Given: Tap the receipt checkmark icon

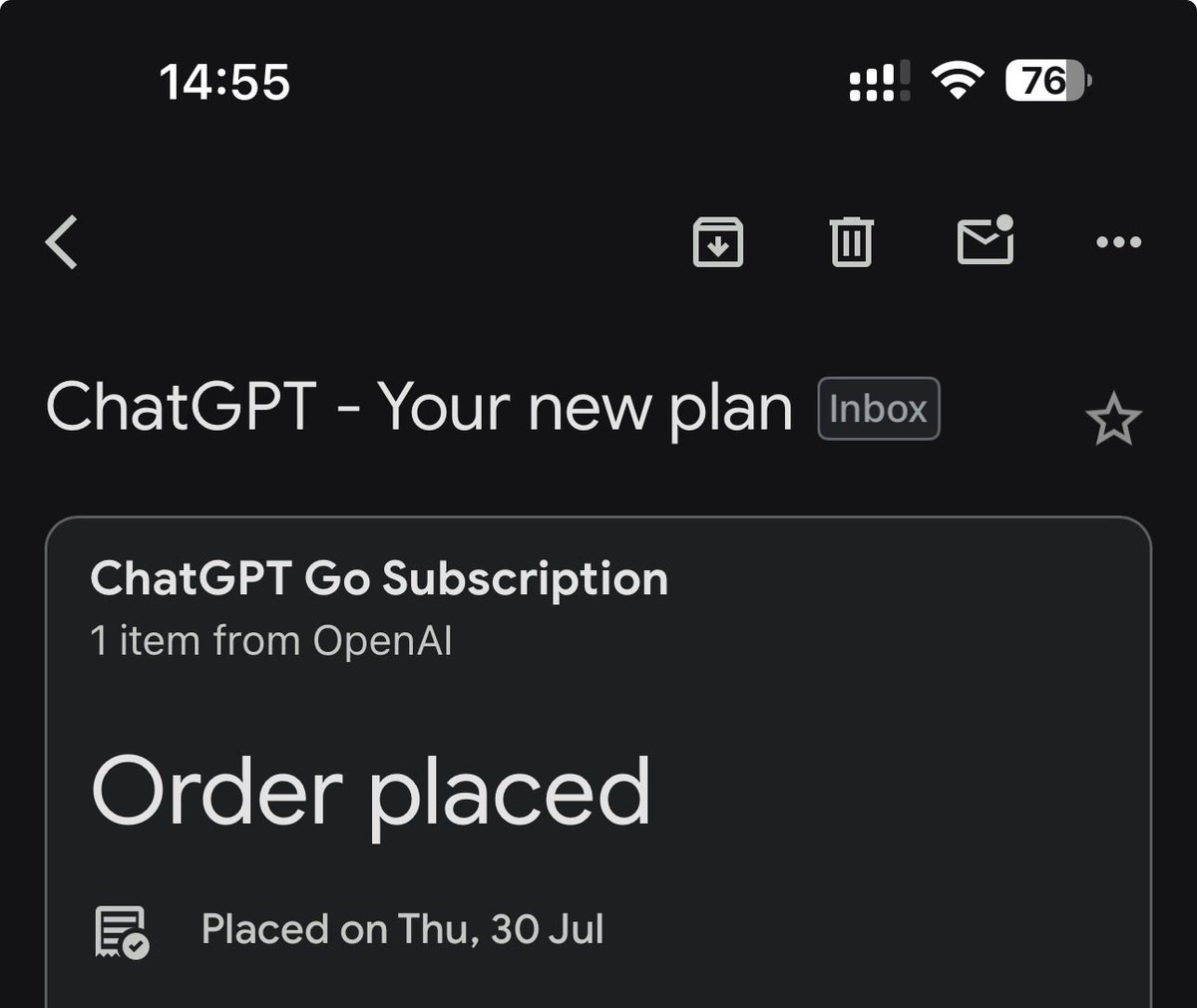Looking at the screenshot, I should (122, 931).
